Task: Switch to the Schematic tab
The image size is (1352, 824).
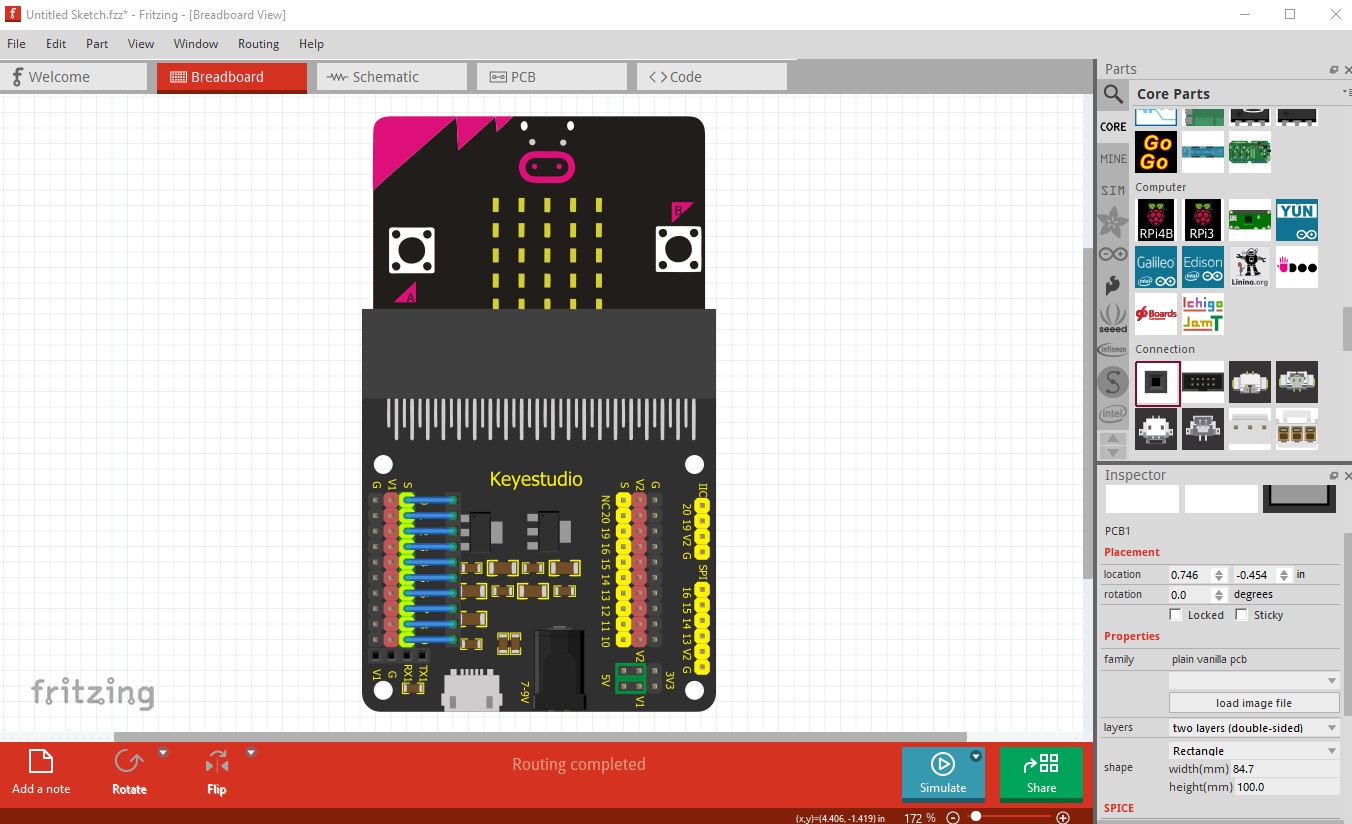Action: tap(391, 77)
